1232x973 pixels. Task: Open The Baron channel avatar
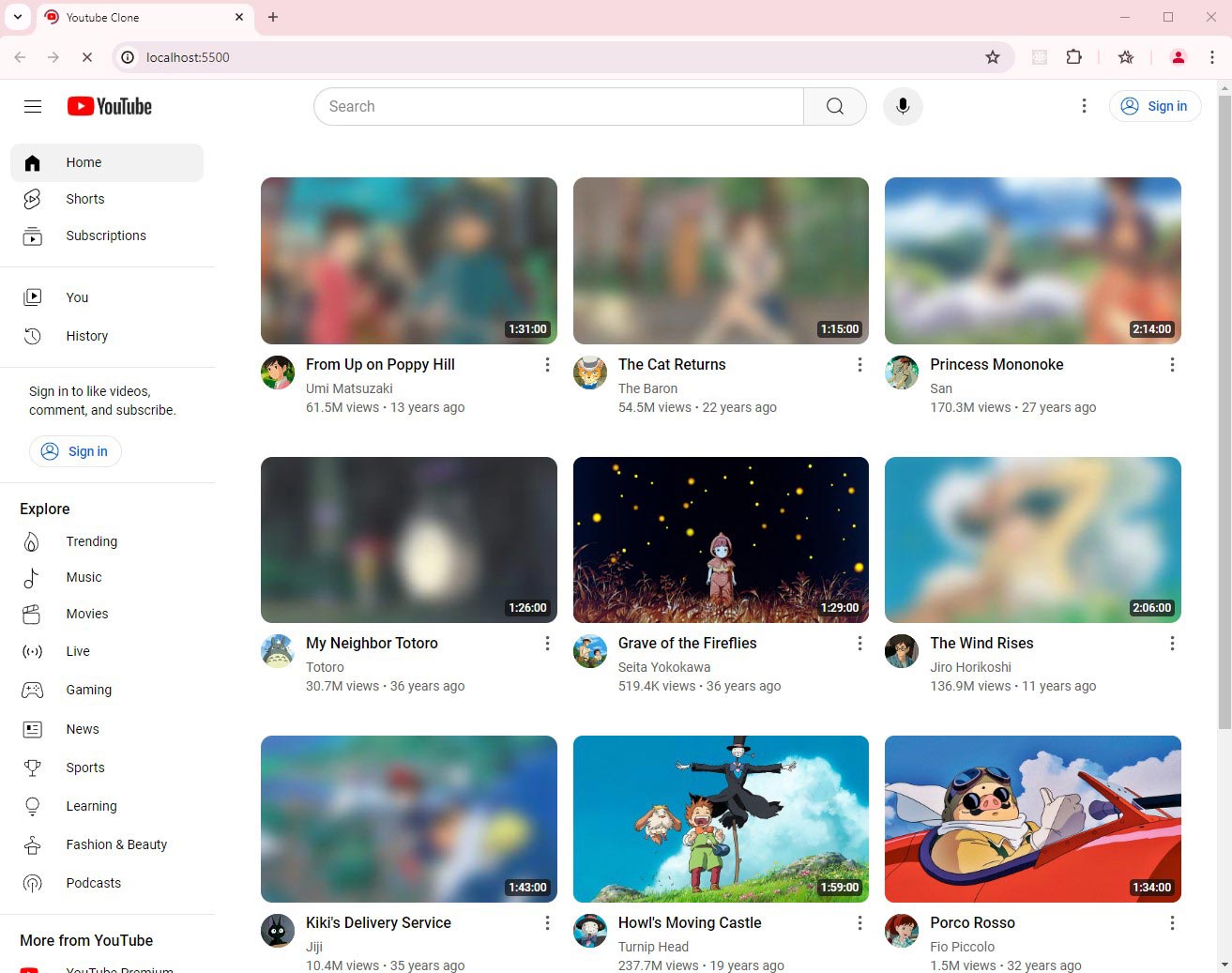tap(590, 372)
